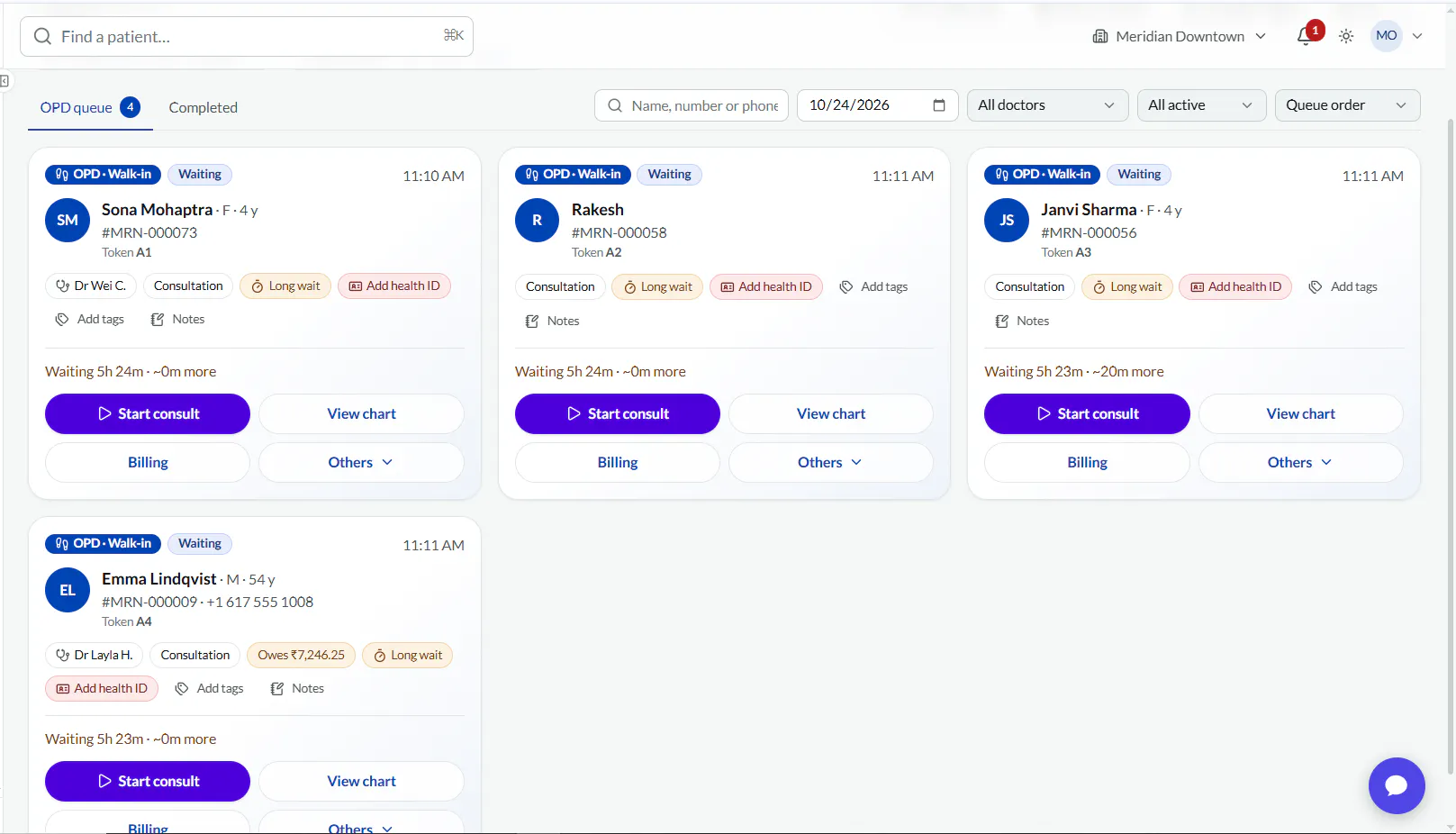Switch to the OPD queue tab
This screenshot has height=834, width=1456.
pyautogui.click(x=90, y=107)
